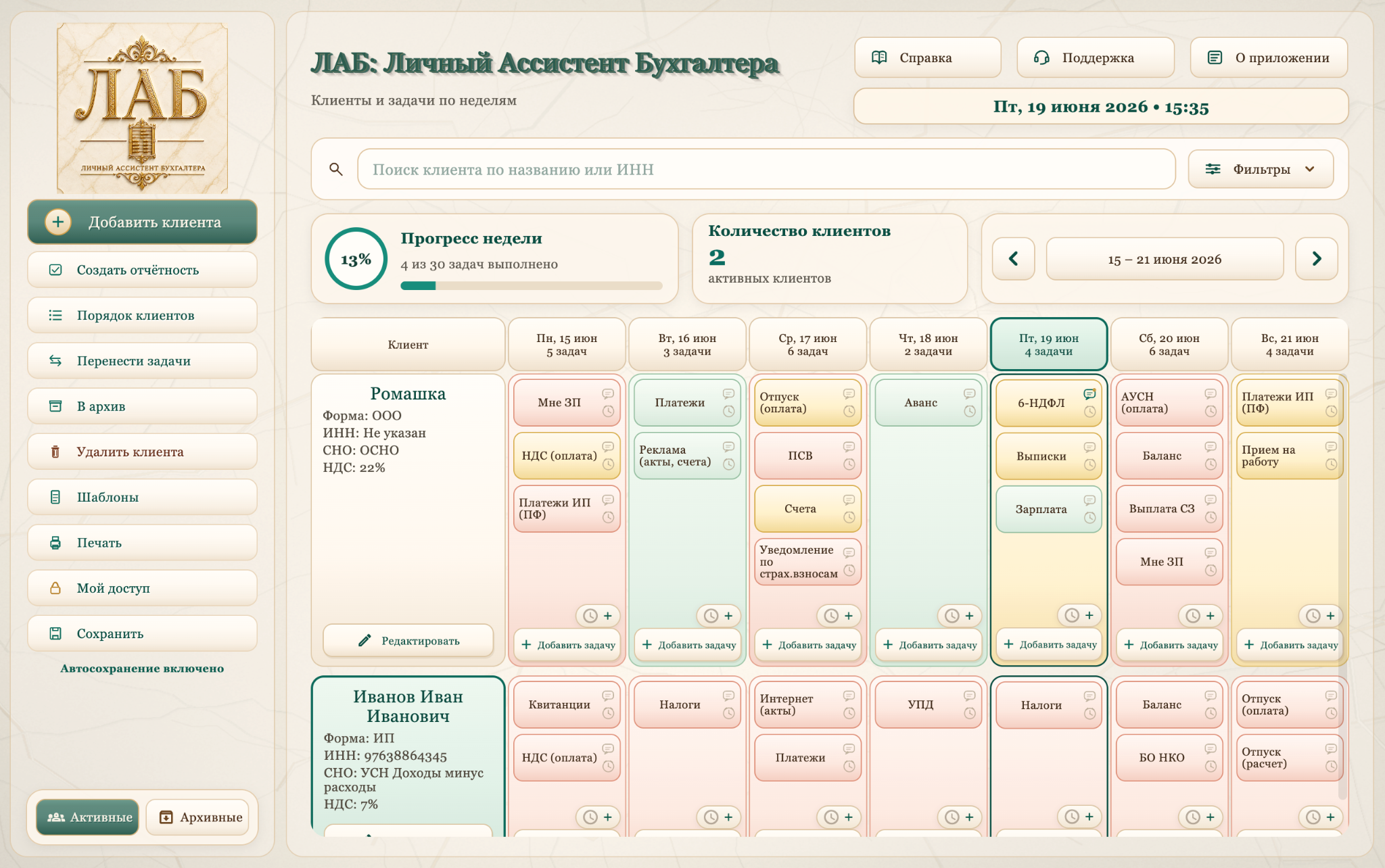This screenshot has height=868, width=1385.
Task: Go to the next week
Action: point(1316,258)
